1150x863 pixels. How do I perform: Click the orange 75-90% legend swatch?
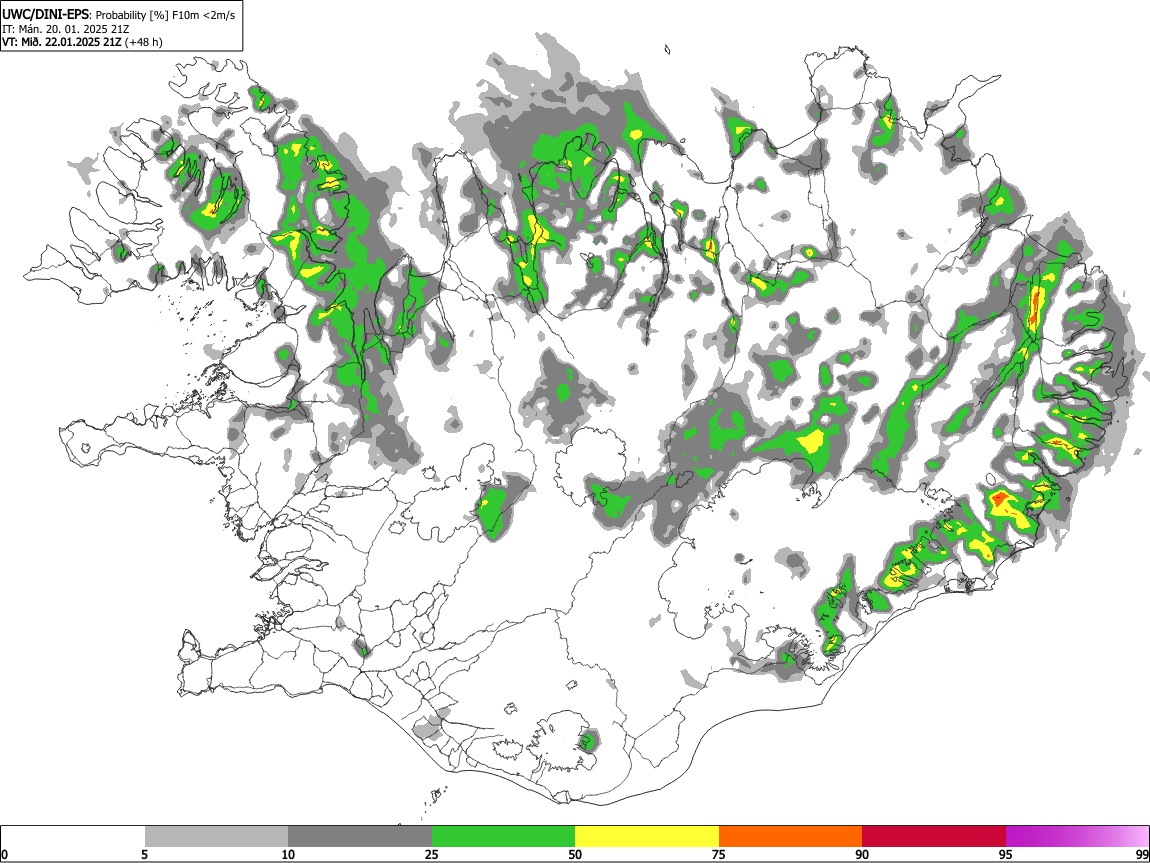790,837
